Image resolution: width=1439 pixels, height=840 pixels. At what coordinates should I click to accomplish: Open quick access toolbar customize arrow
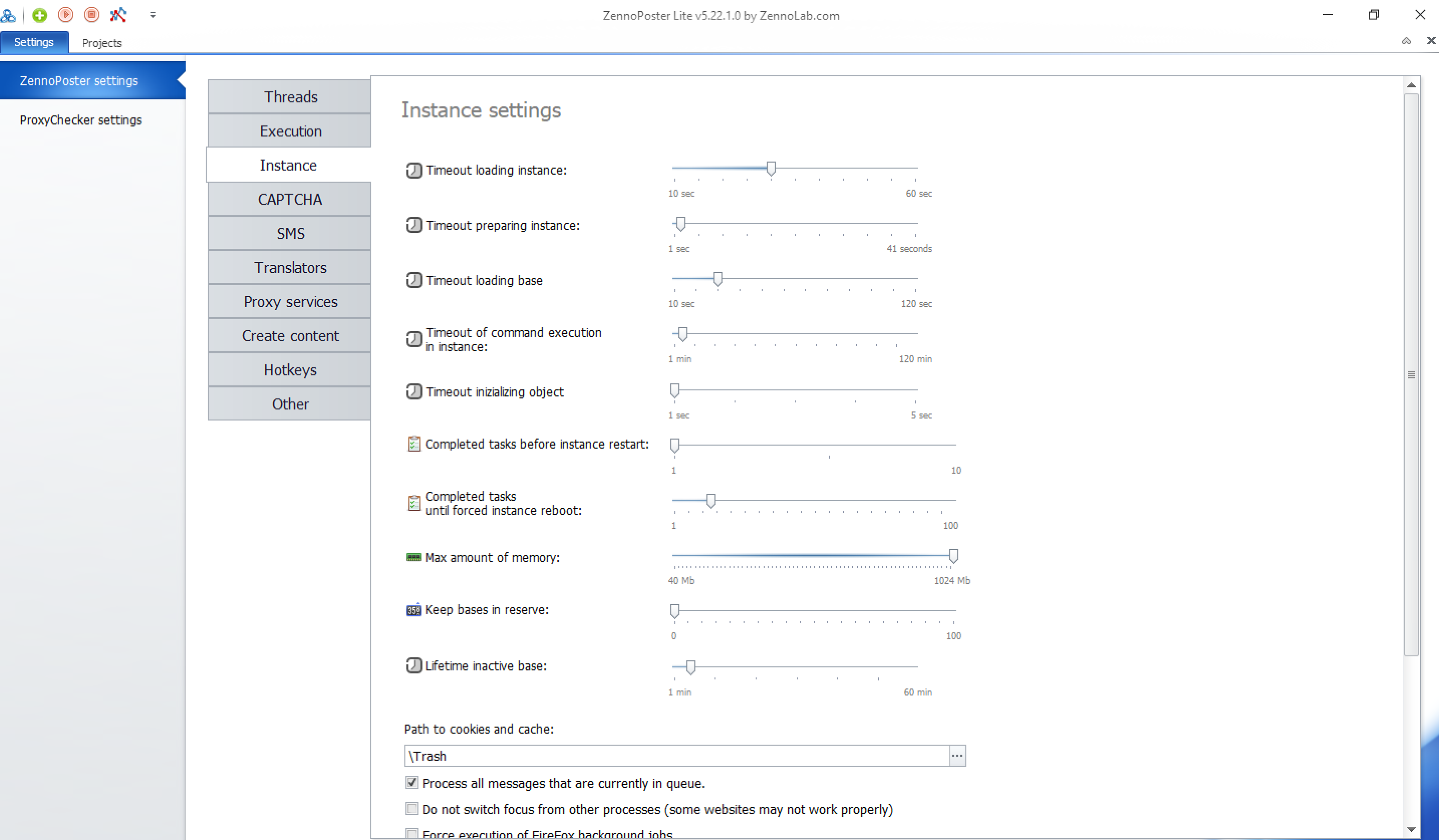click(x=153, y=16)
